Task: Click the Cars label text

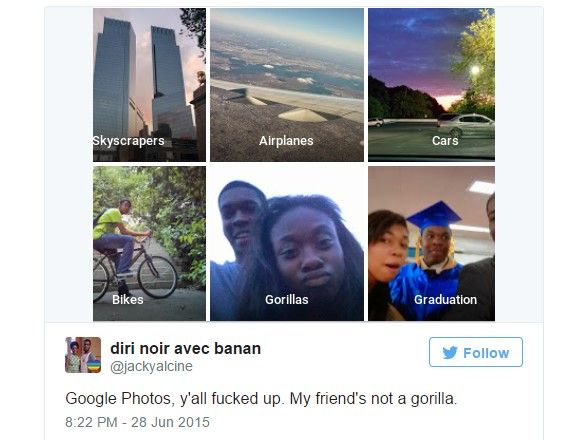Action: [445, 141]
